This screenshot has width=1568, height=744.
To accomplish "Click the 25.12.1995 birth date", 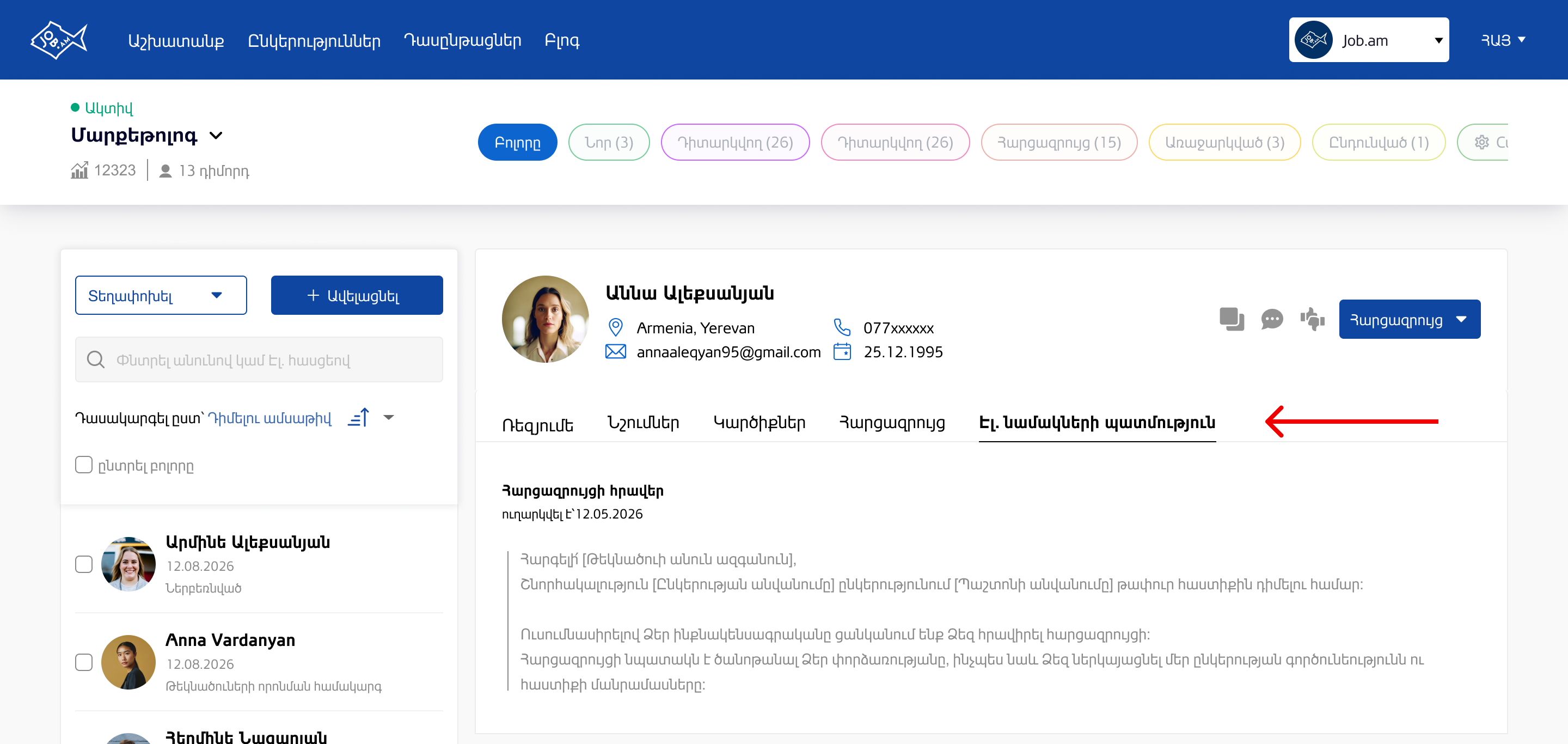I will pos(903,351).
